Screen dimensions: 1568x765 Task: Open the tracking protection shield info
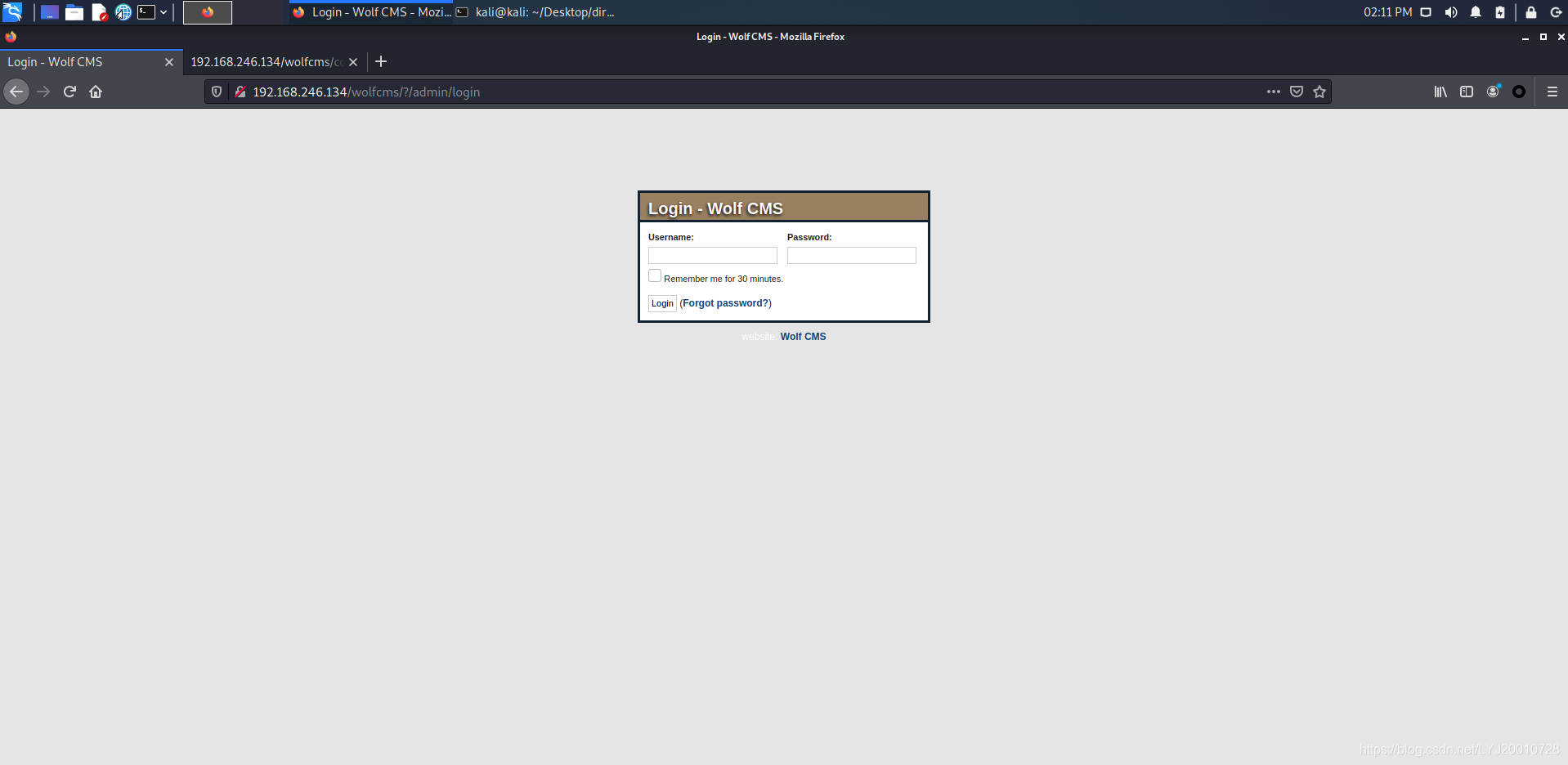217,92
